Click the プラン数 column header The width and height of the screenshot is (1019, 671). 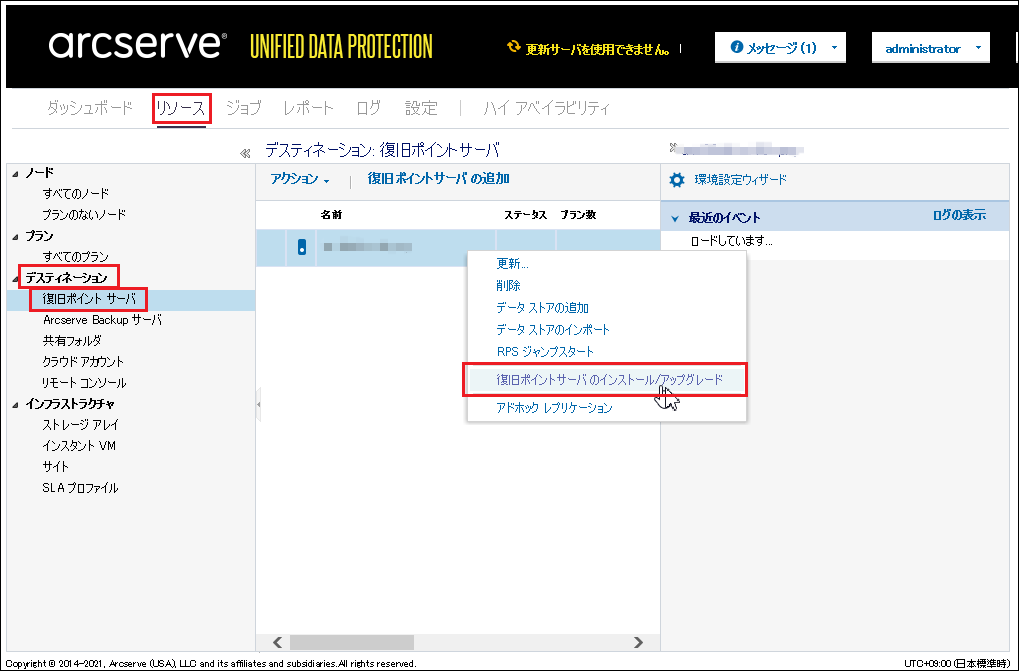tap(578, 215)
